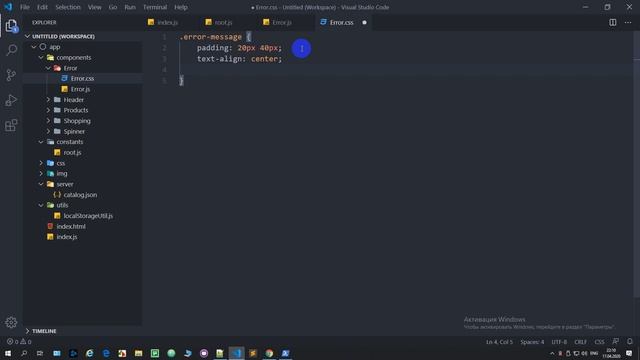The height and width of the screenshot is (360, 640).
Task: Open the Run menu
Action: coord(130,7)
